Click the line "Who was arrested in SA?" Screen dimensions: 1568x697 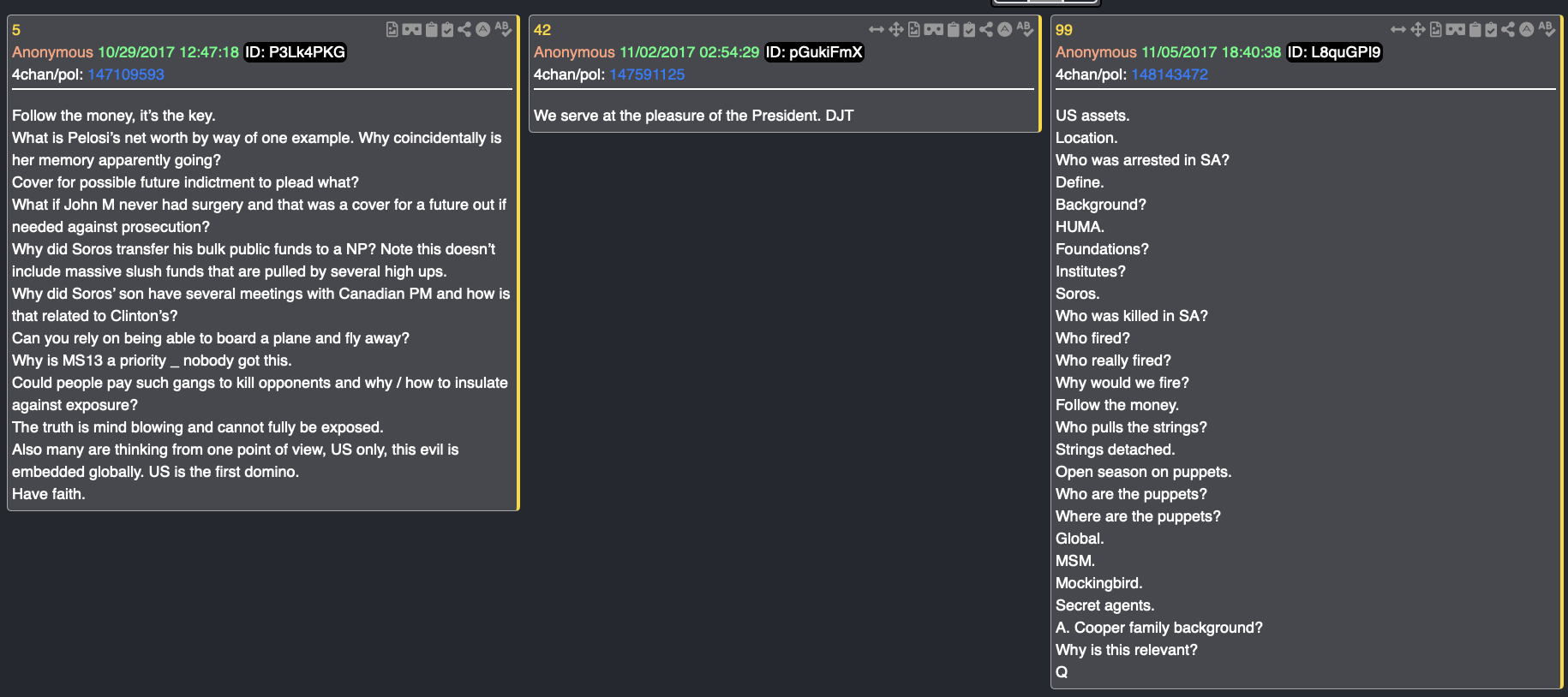pos(1142,160)
